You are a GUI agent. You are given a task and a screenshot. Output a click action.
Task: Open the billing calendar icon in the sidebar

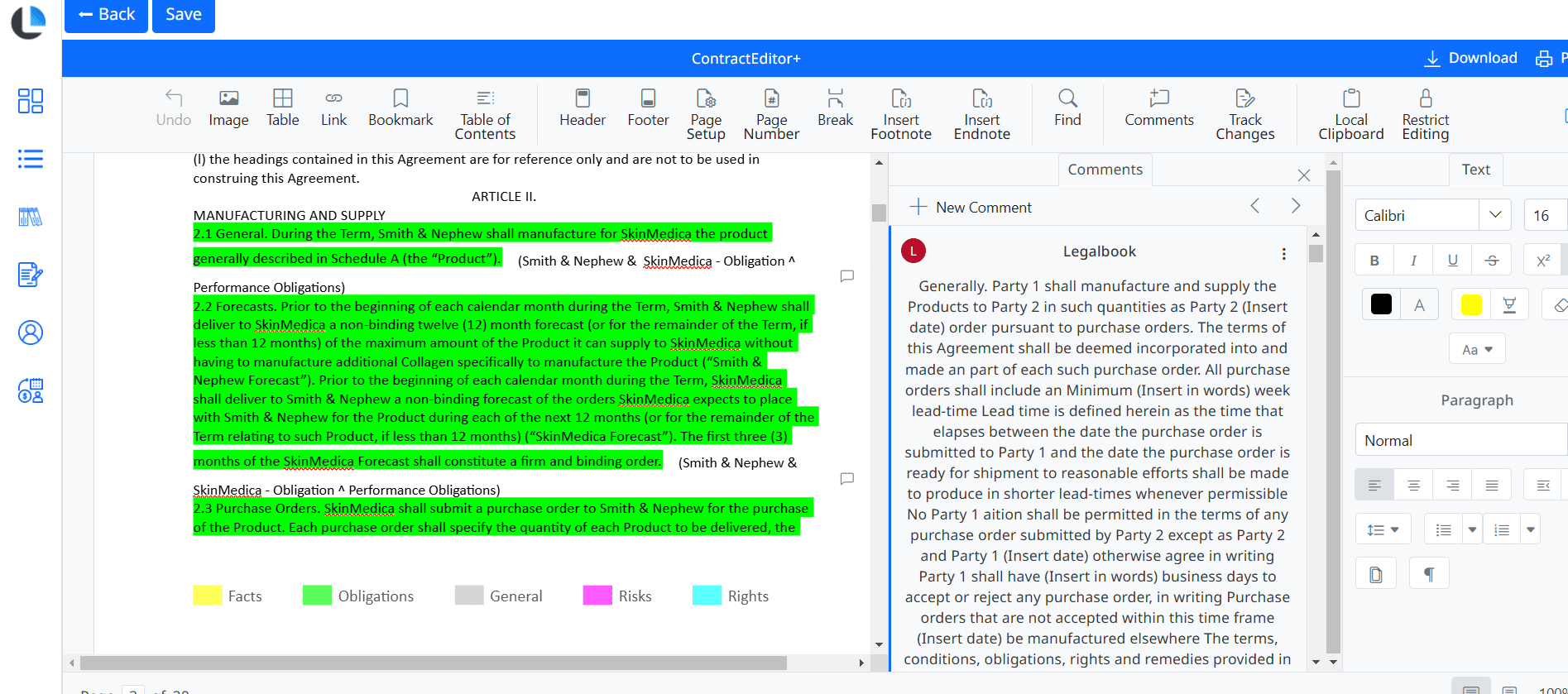(x=31, y=390)
